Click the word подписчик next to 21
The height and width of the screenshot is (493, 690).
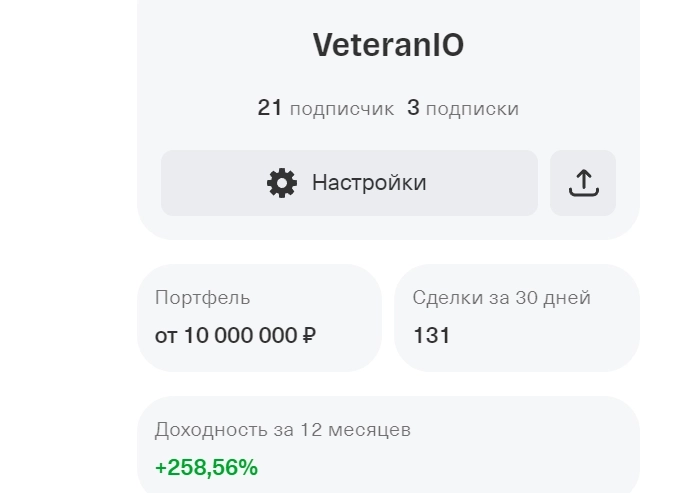pos(341,109)
